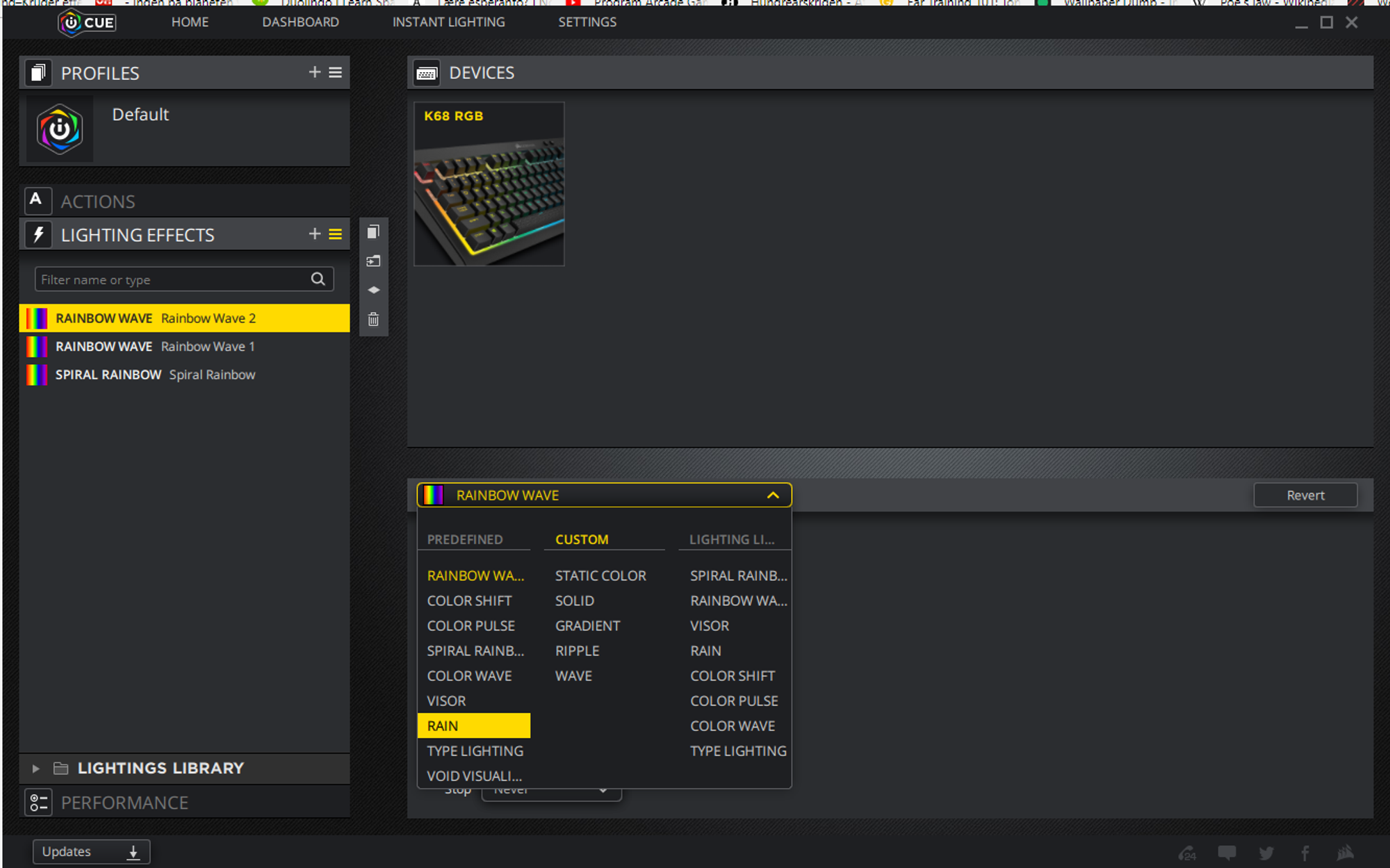Add a new profile with the plus icon
The width and height of the screenshot is (1390, 868).
(314, 72)
